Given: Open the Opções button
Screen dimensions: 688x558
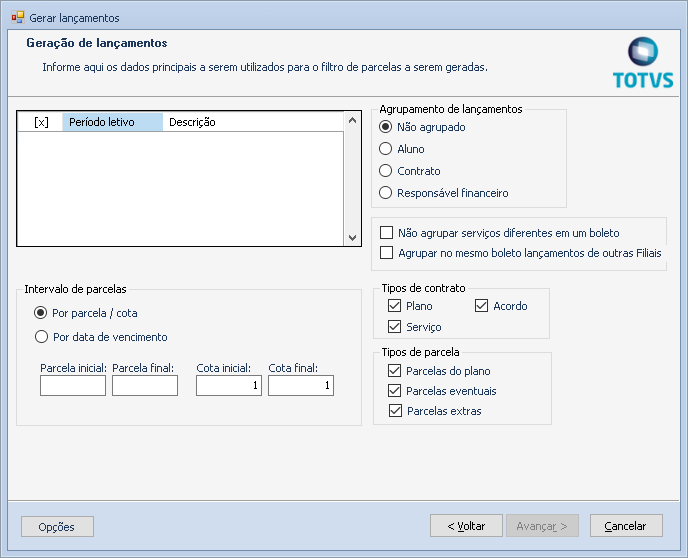Looking at the screenshot, I should click(57, 526).
